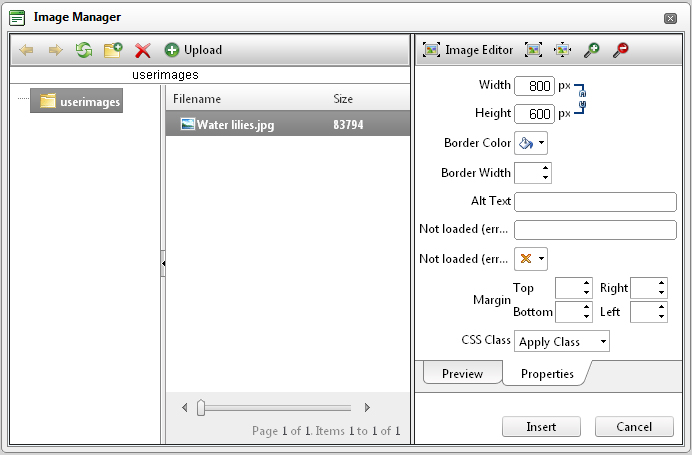Click the pager next page arrow

tap(367, 408)
